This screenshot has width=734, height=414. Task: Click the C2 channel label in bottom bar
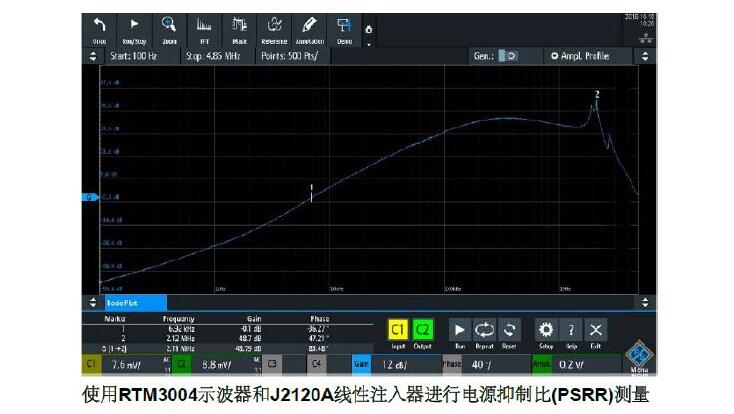[182, 364]
